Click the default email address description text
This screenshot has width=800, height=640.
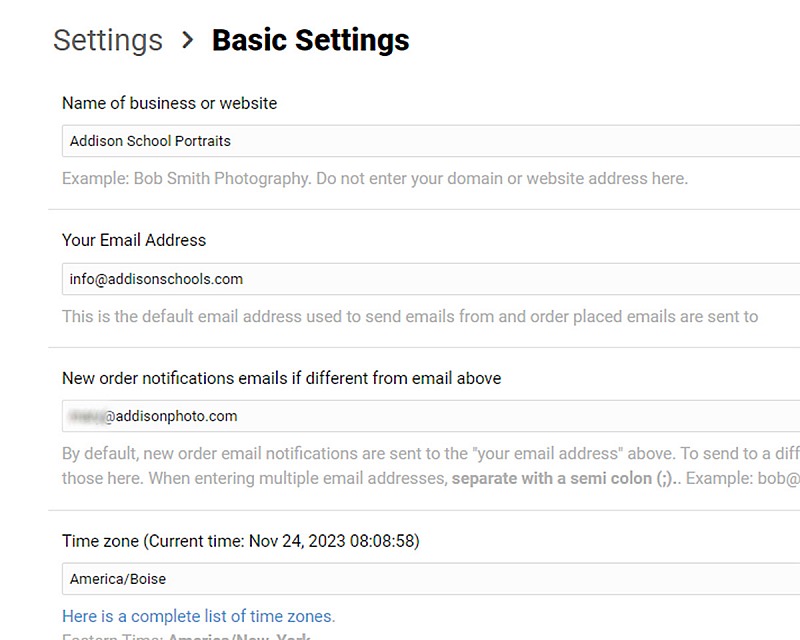(410, 316)
